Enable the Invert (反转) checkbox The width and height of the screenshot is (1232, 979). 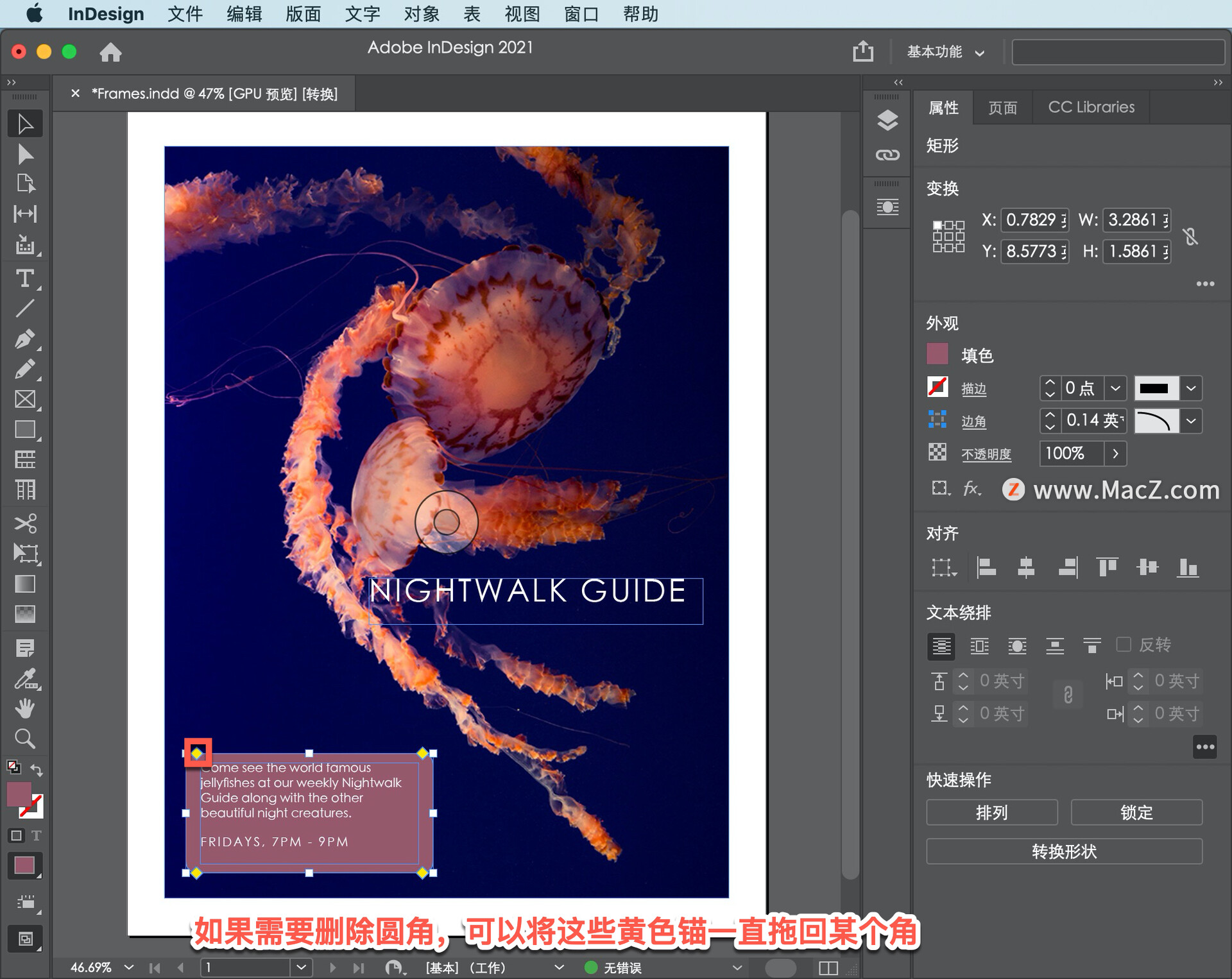[x=1124, y=644]
